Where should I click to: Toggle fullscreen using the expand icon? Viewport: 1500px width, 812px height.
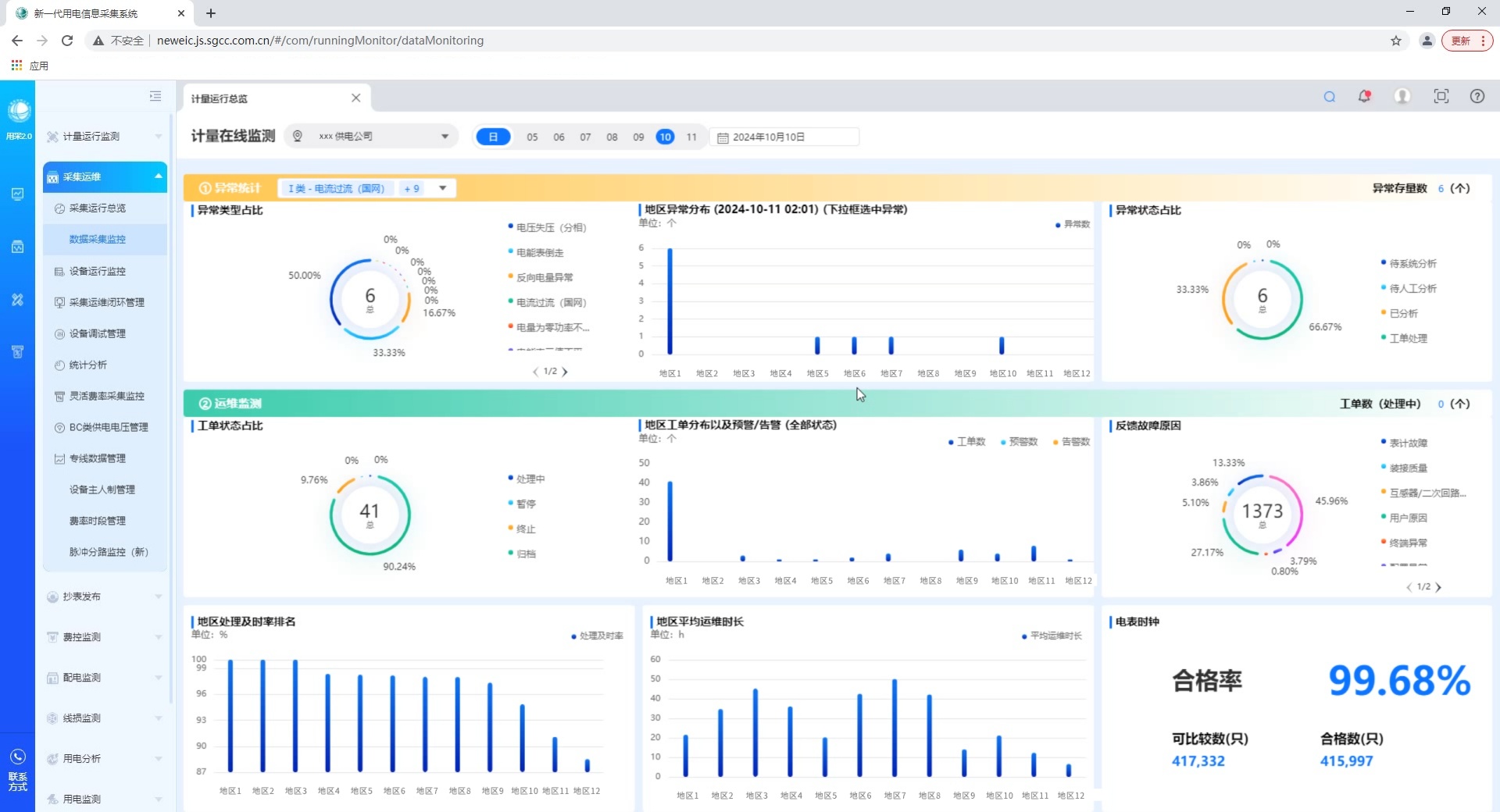[1441, 97]
